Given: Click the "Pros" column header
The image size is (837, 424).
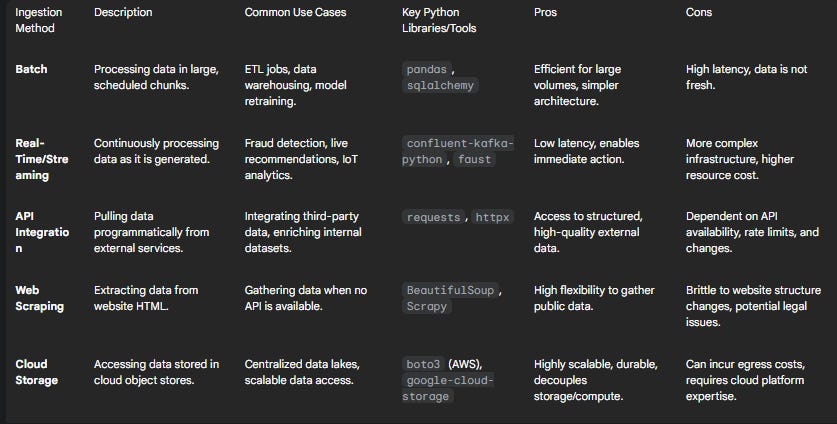Looking at the screenshot, I should (546, 12).
